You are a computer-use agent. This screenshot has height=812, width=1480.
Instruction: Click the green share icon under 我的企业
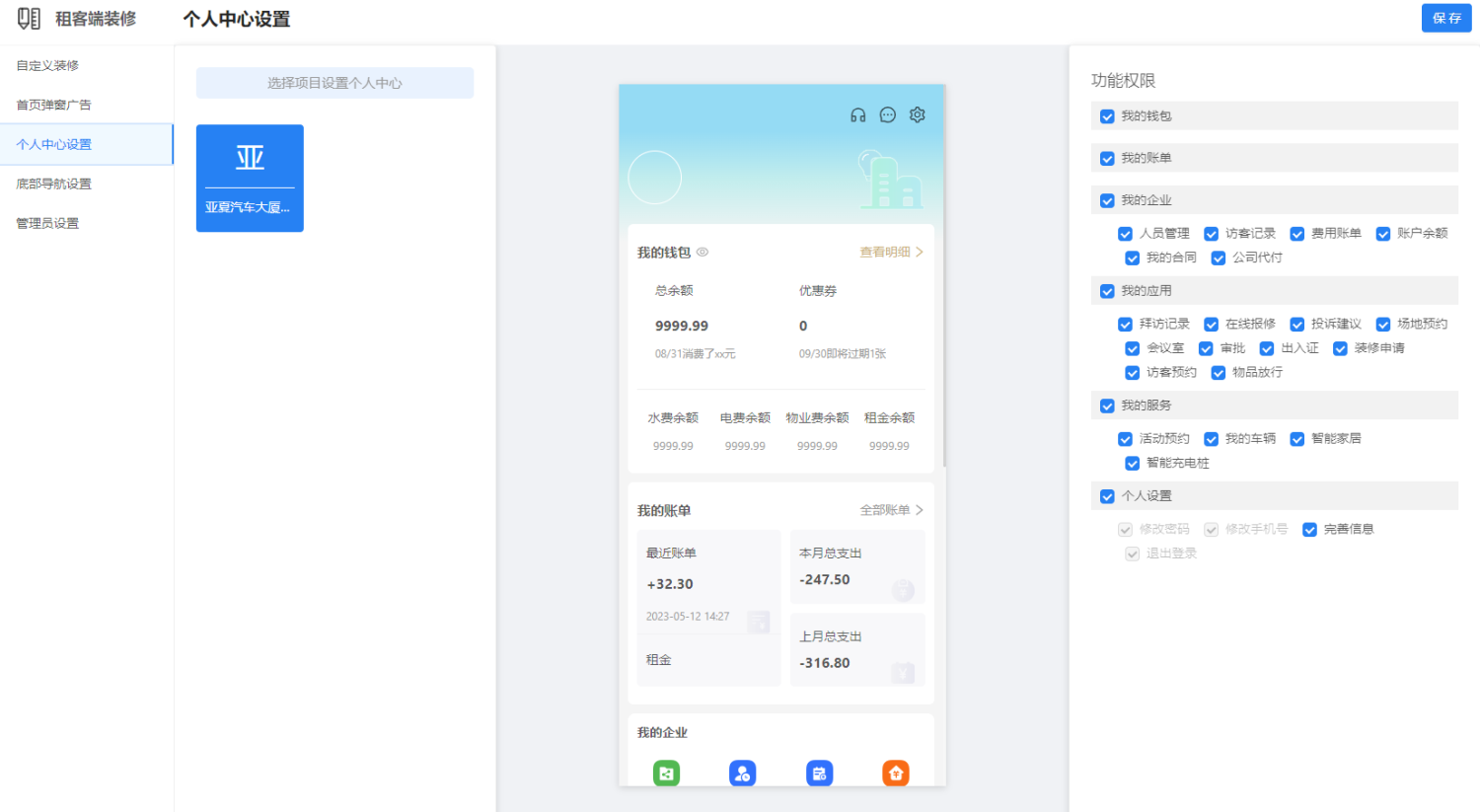666,774
